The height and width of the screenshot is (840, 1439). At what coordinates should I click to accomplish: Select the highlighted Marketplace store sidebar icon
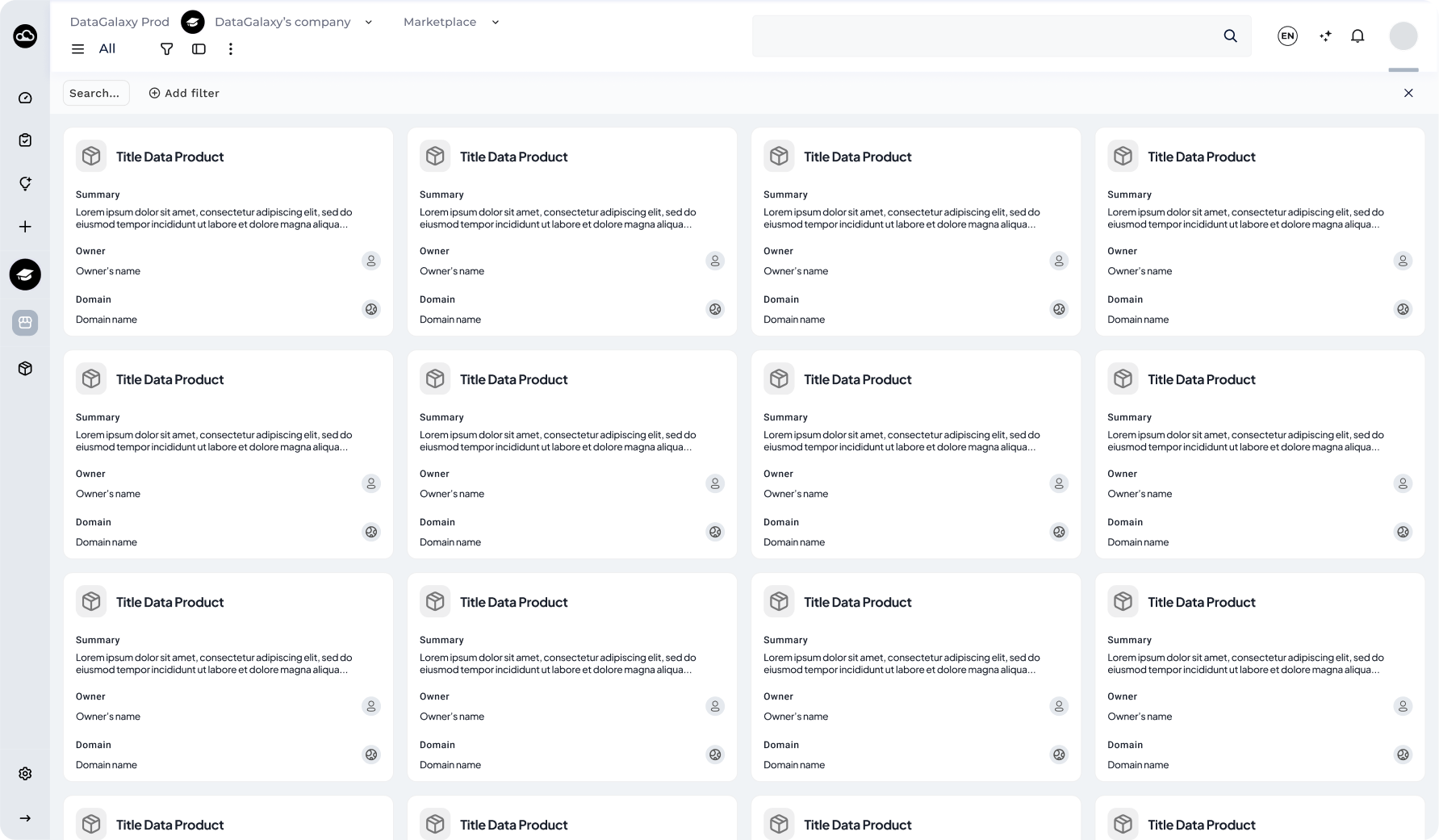click(x=25, y=323)
